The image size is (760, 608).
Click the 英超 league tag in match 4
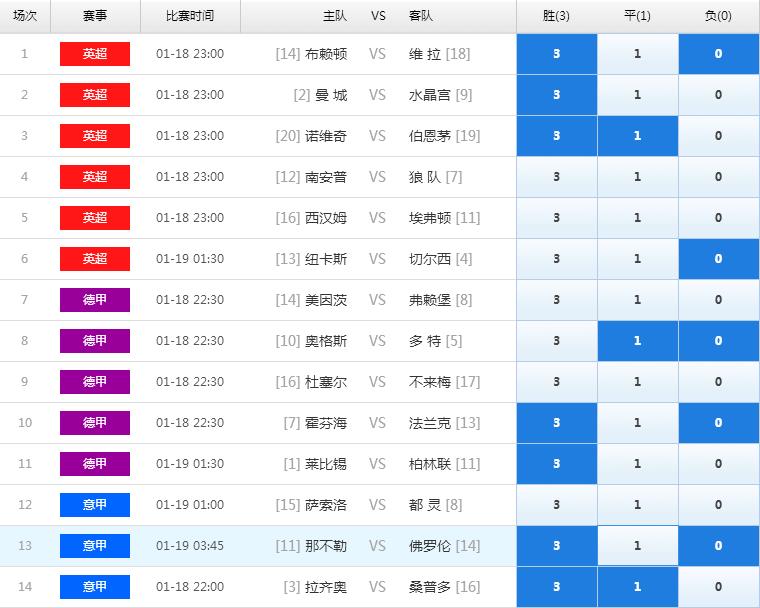pyautogui.click(x=95, y=176)
